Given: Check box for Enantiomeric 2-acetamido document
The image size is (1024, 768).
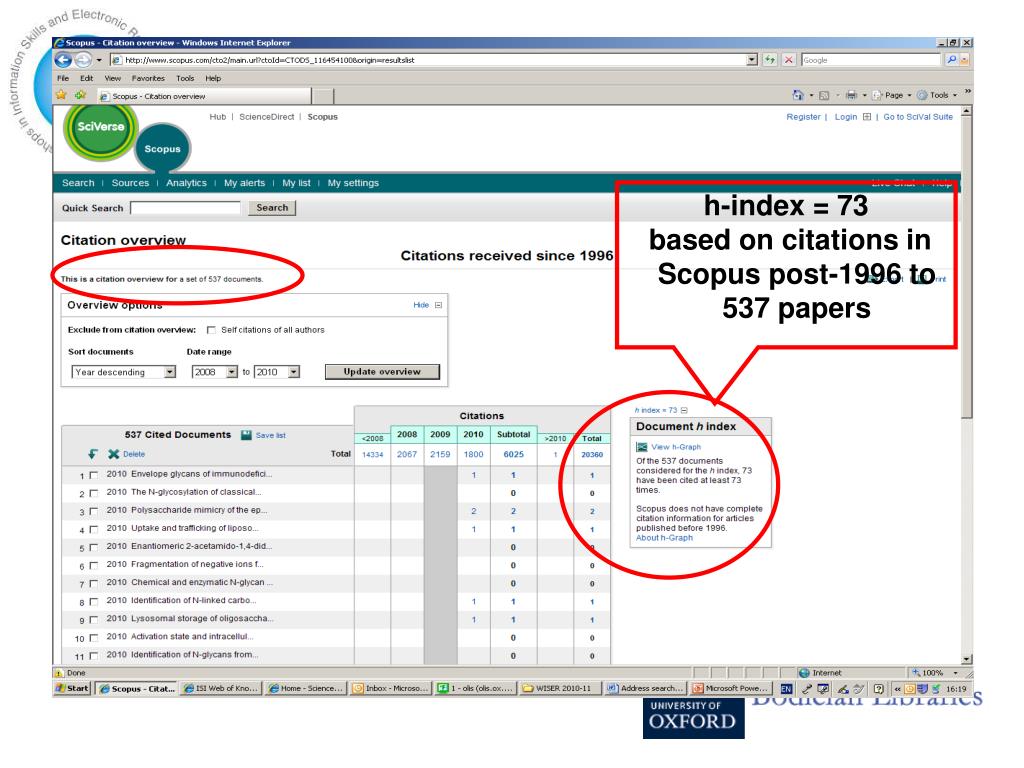Looking at the screenshot, I should 93,547.
